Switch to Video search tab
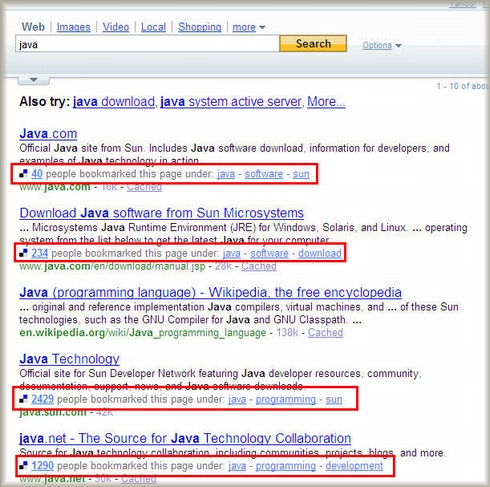Viewport: 490px width, 487px height. (x=116, y=27)
